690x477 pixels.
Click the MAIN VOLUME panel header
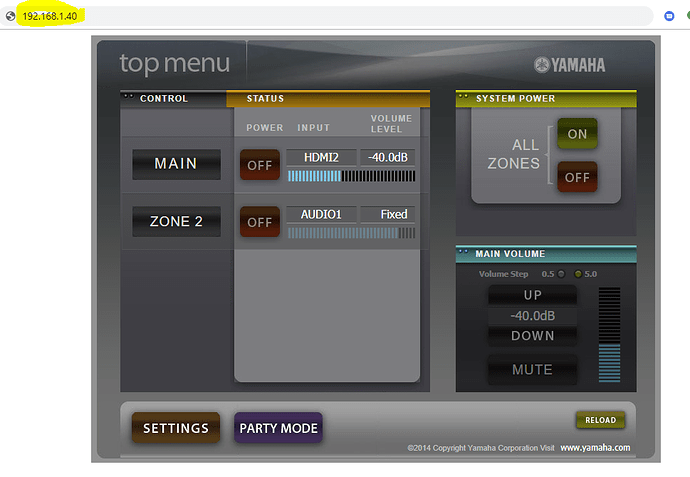click(546, 254)
